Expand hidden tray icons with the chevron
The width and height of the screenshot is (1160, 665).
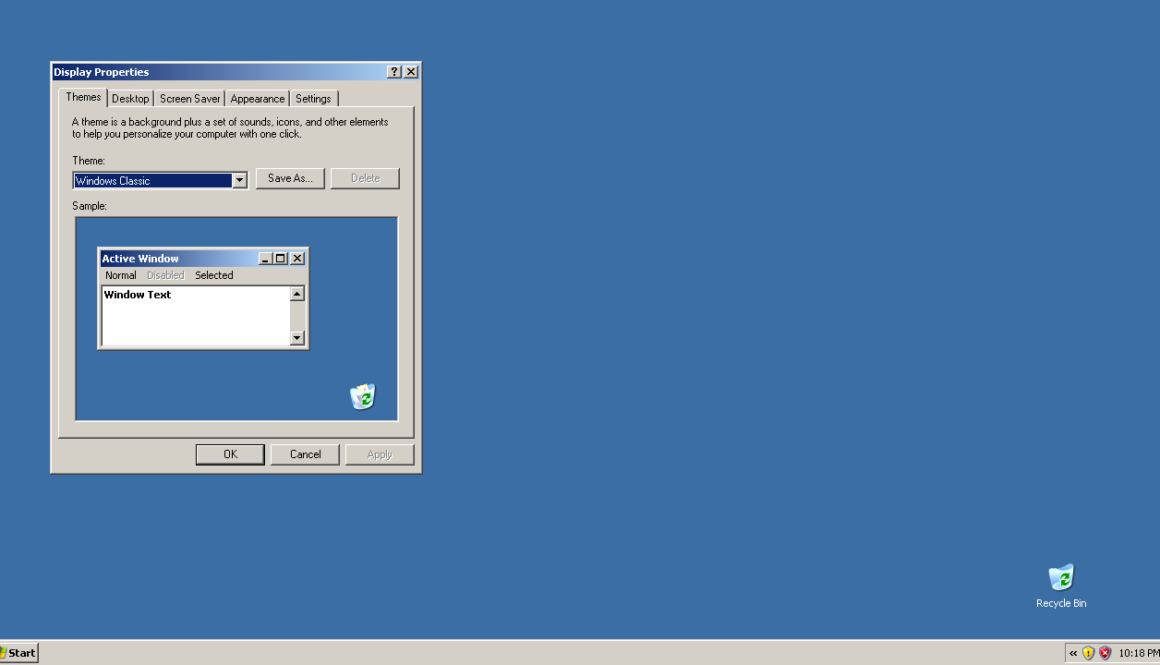(x=1073, y=652)
